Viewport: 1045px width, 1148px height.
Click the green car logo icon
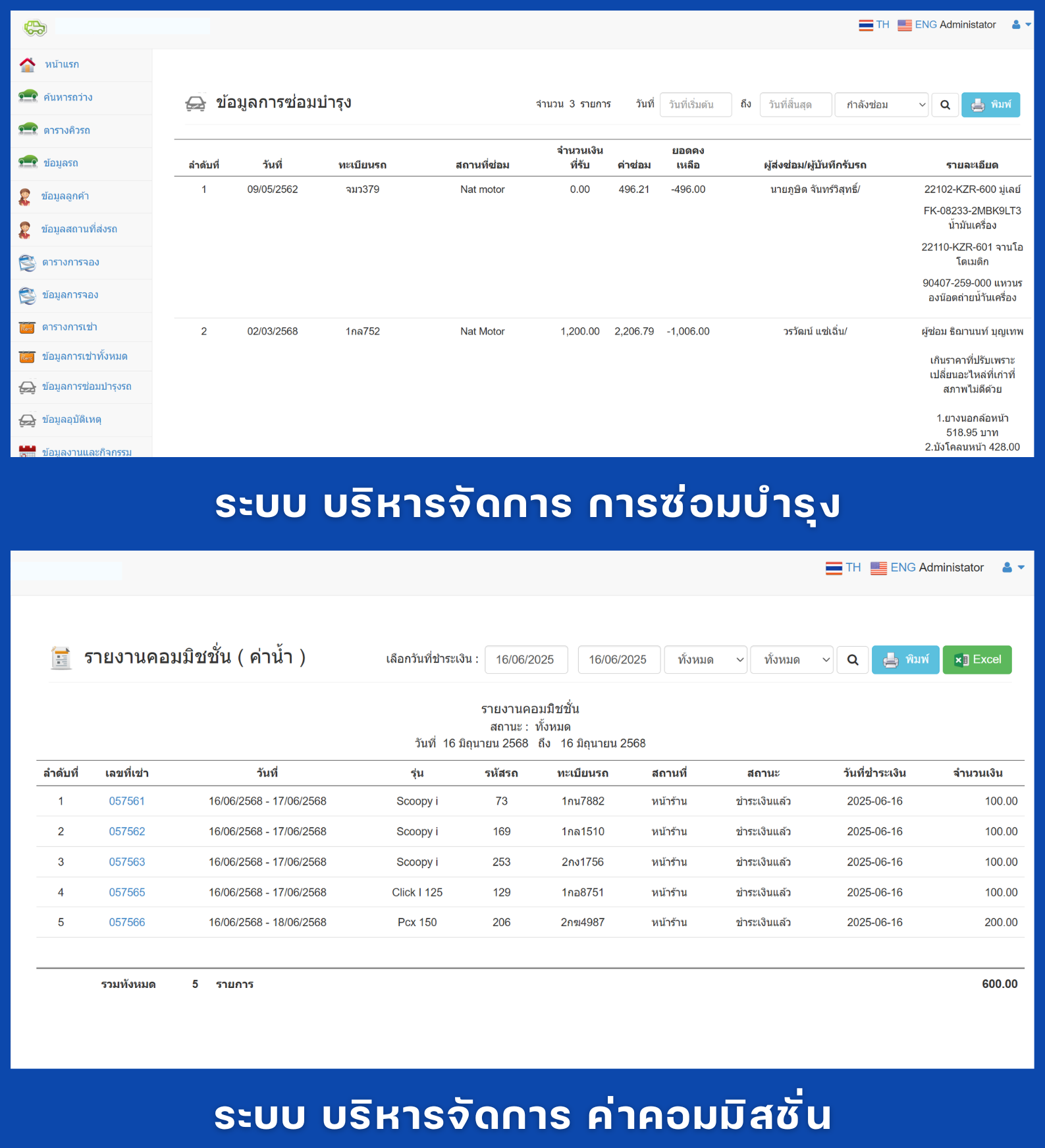(35, 28)
